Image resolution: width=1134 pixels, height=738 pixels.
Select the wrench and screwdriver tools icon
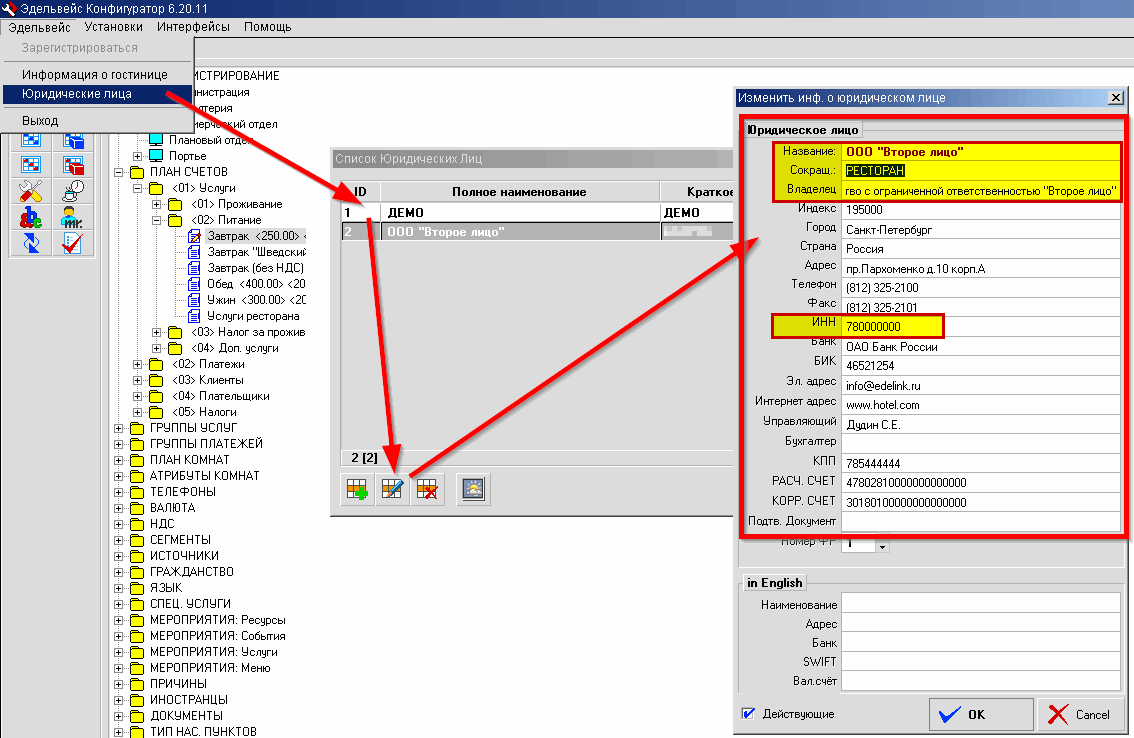[31, 190]
